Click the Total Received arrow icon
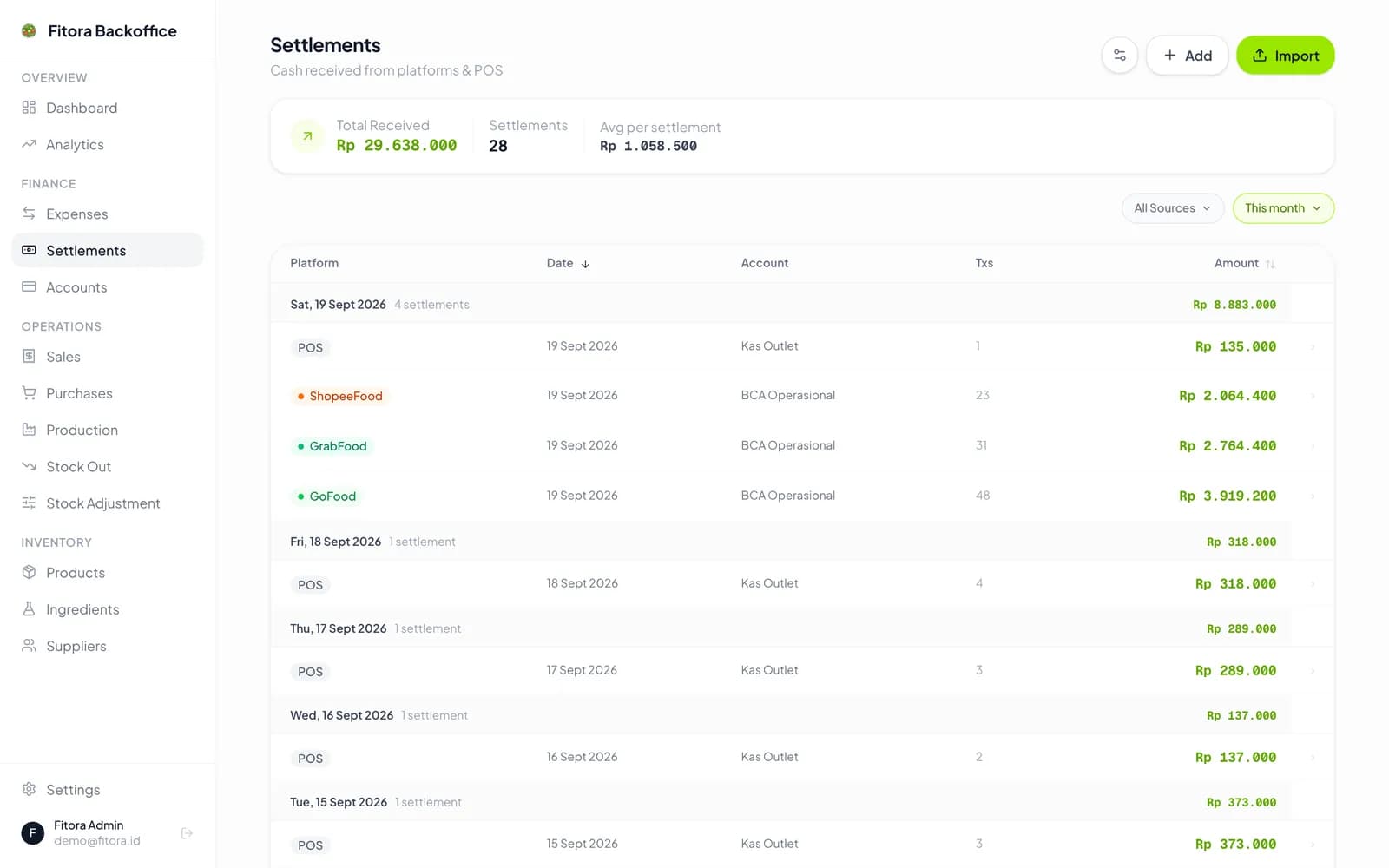The image size is (1389, 868). pos(307,136)
